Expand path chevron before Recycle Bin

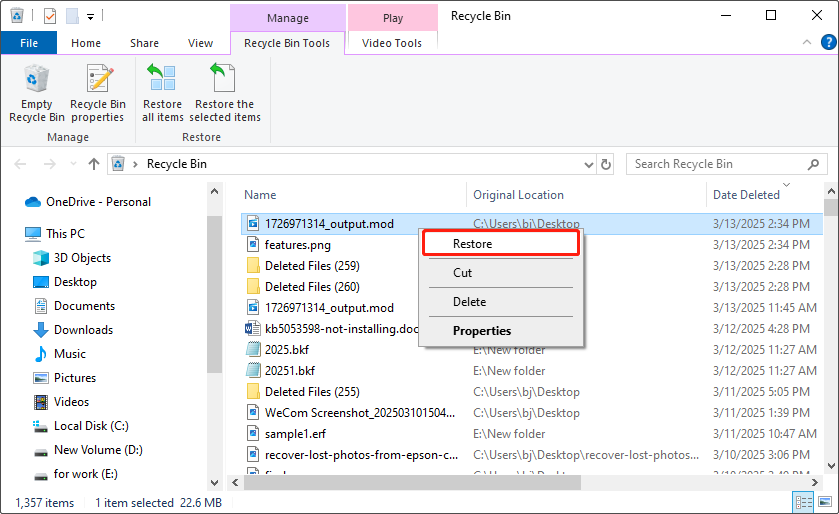(135, 164)
